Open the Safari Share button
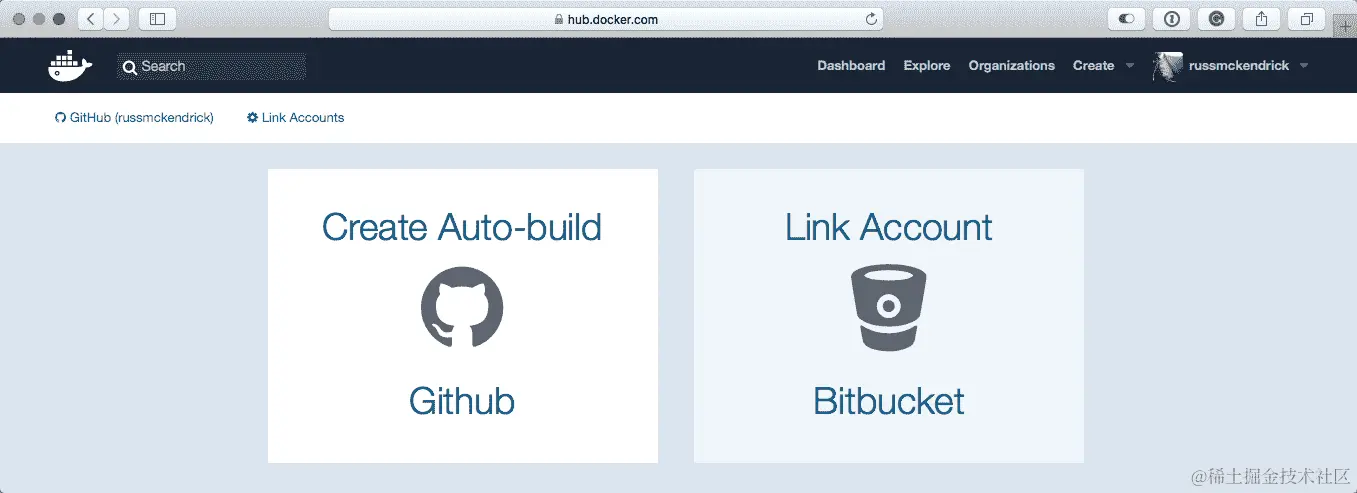The height and width of the screenshot is (493, 1357). (x=1261, y=18)
